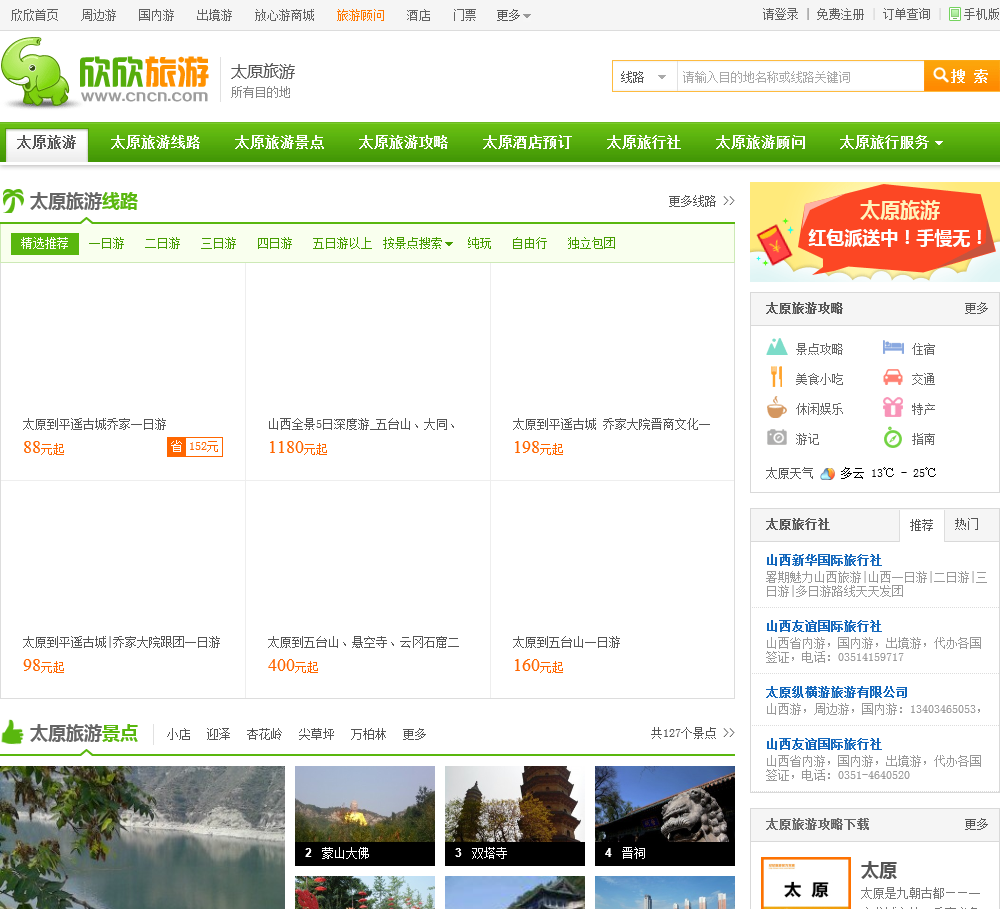Viewport: 1000px width, 909px height.
Task: Open the 蒙山大佛 attraction thumbnail
Action: pos(365,816)
